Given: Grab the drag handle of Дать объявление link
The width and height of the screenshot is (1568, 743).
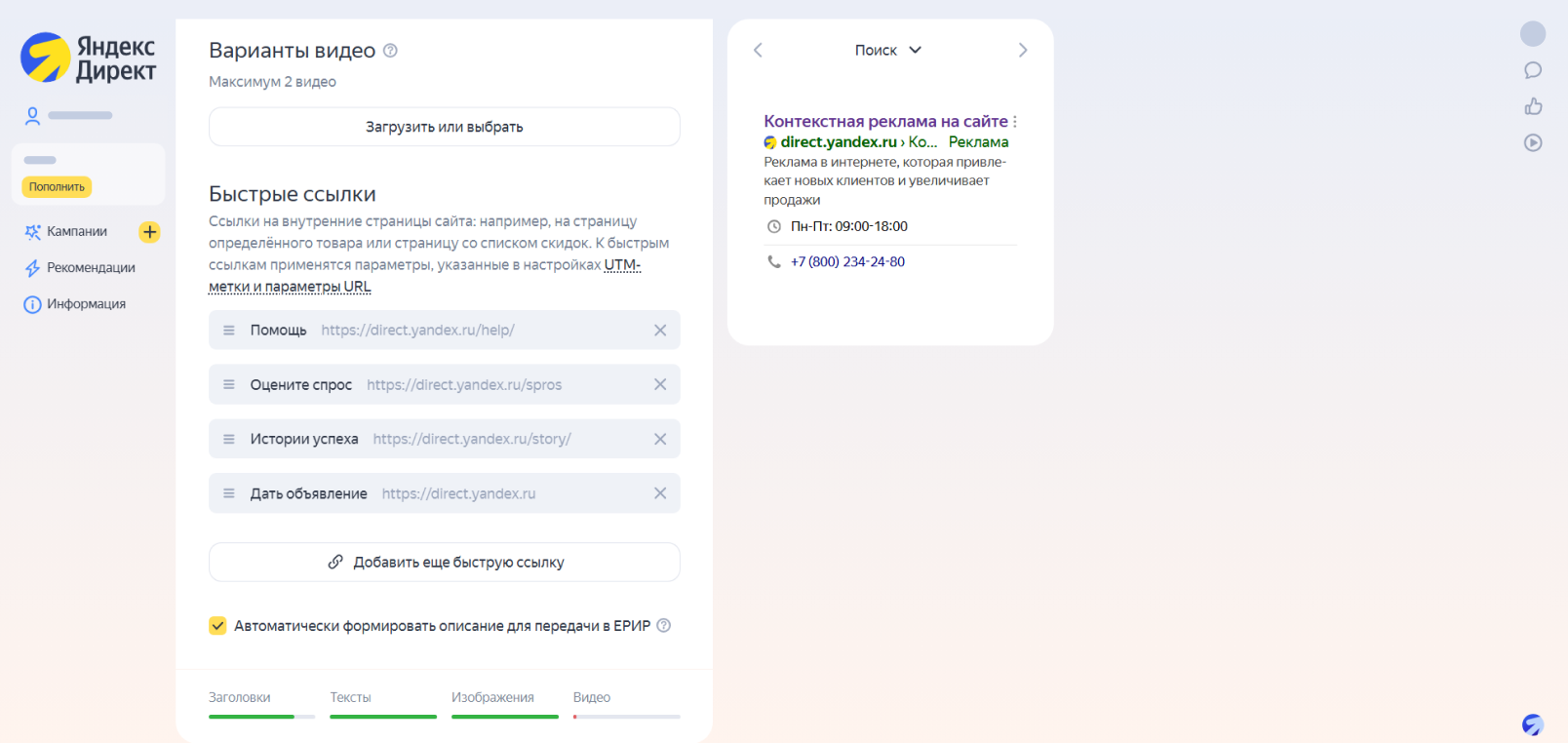Looking at the screenshot, I should 229,494.
